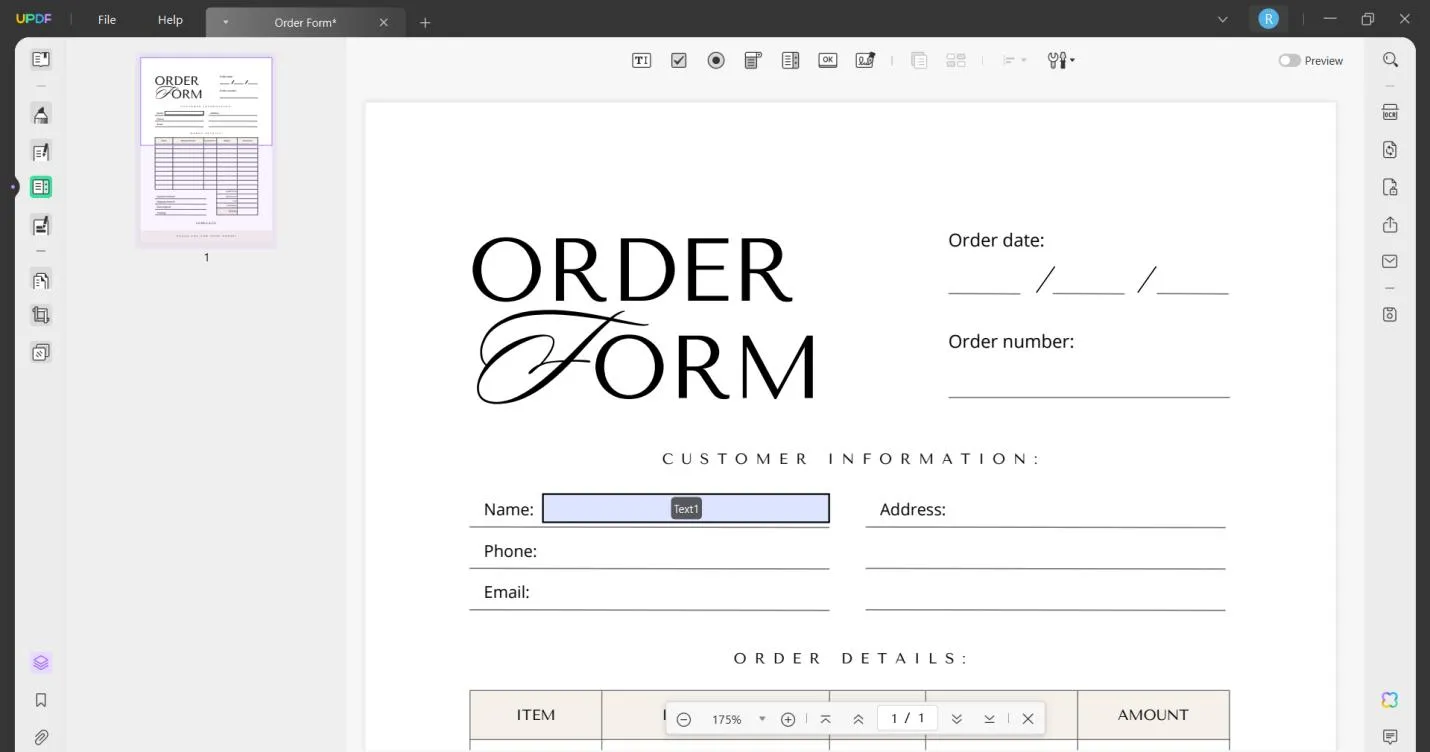
Task: Send the file by email icon
Action: [1390, 261]
